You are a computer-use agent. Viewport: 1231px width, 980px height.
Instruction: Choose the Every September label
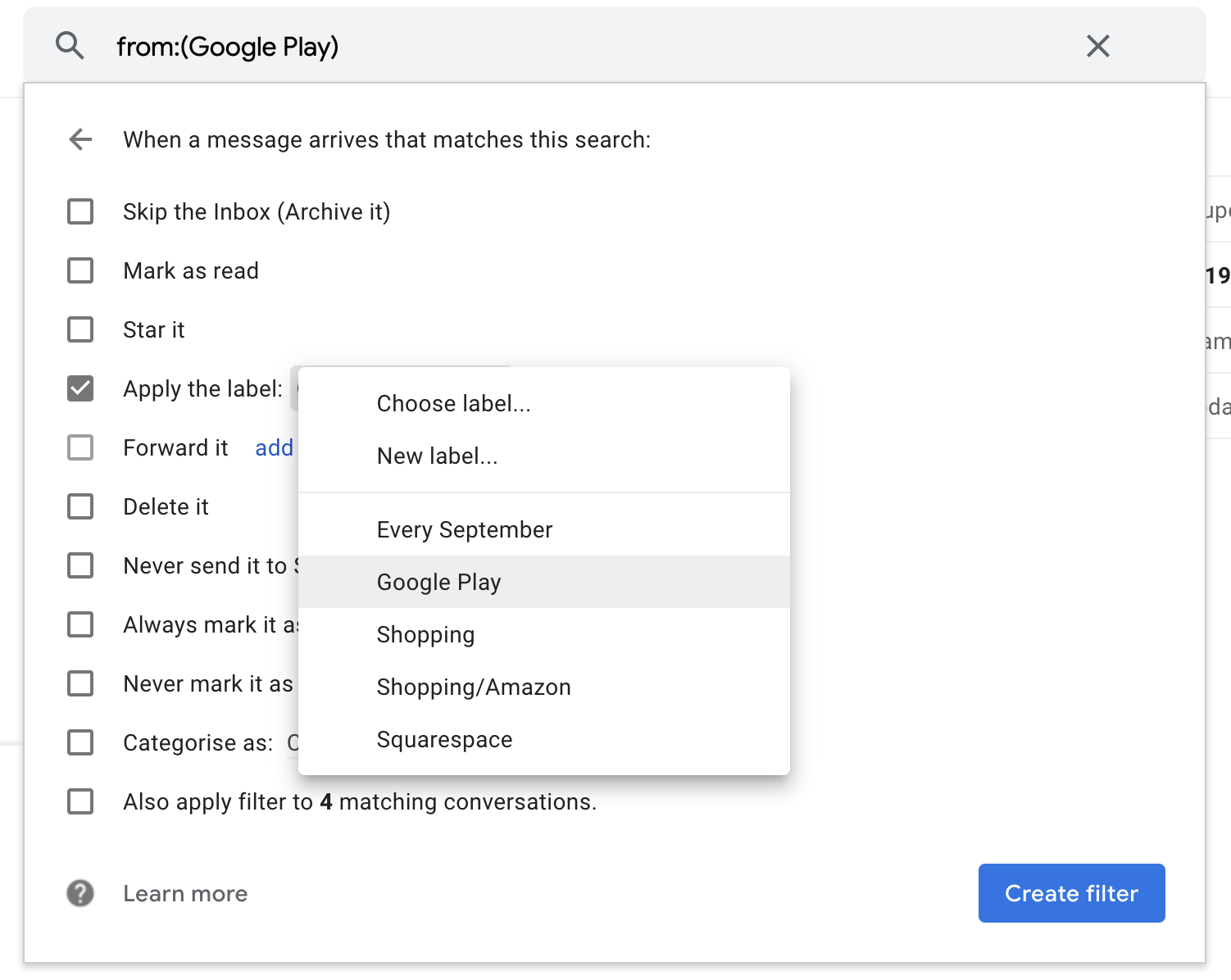(544, 529)
